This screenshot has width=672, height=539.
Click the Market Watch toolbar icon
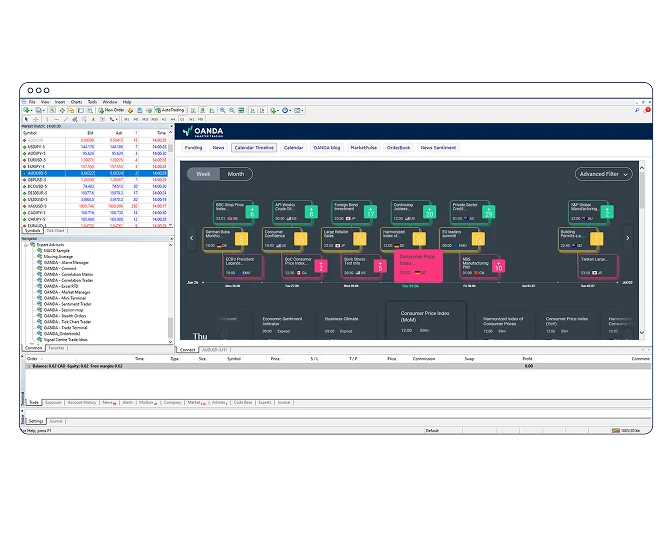[x=53, y=110]
